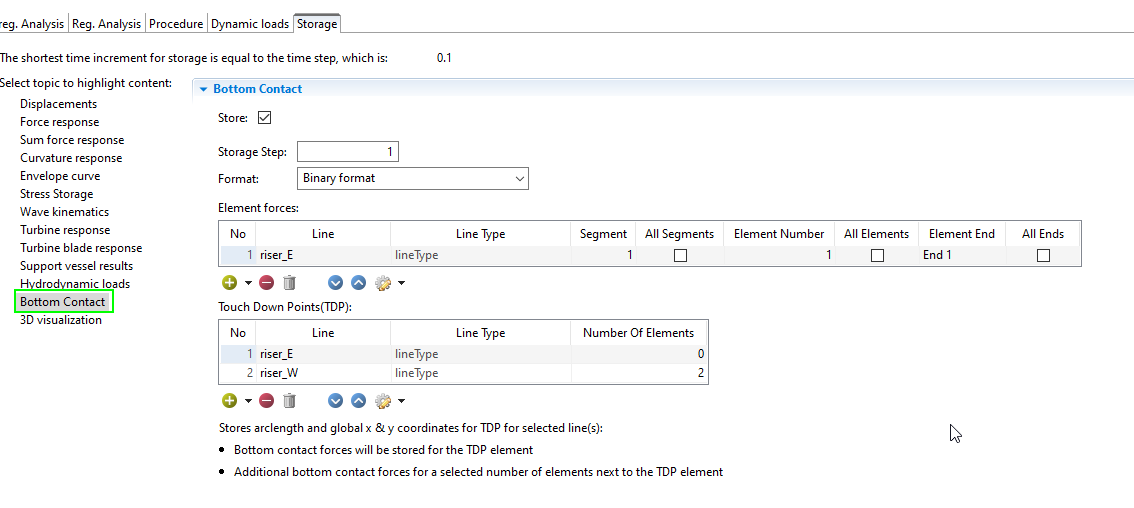The width and height of the screenshot is (1134, 508).
Task: Open the Procedure tab
Action: click(x=176, y=23)
